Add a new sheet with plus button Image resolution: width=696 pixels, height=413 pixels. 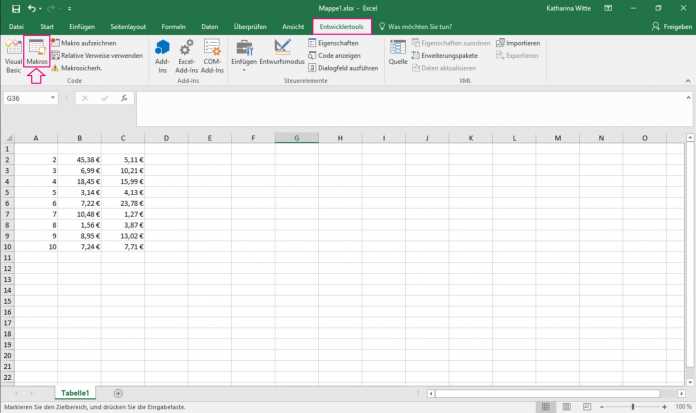pos(118,393)
